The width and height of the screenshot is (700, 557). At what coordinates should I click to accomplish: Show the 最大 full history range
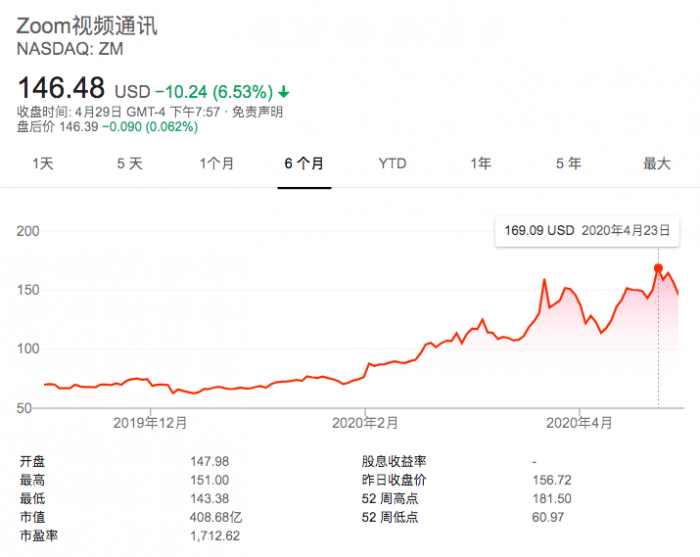[x=656, y=164]
